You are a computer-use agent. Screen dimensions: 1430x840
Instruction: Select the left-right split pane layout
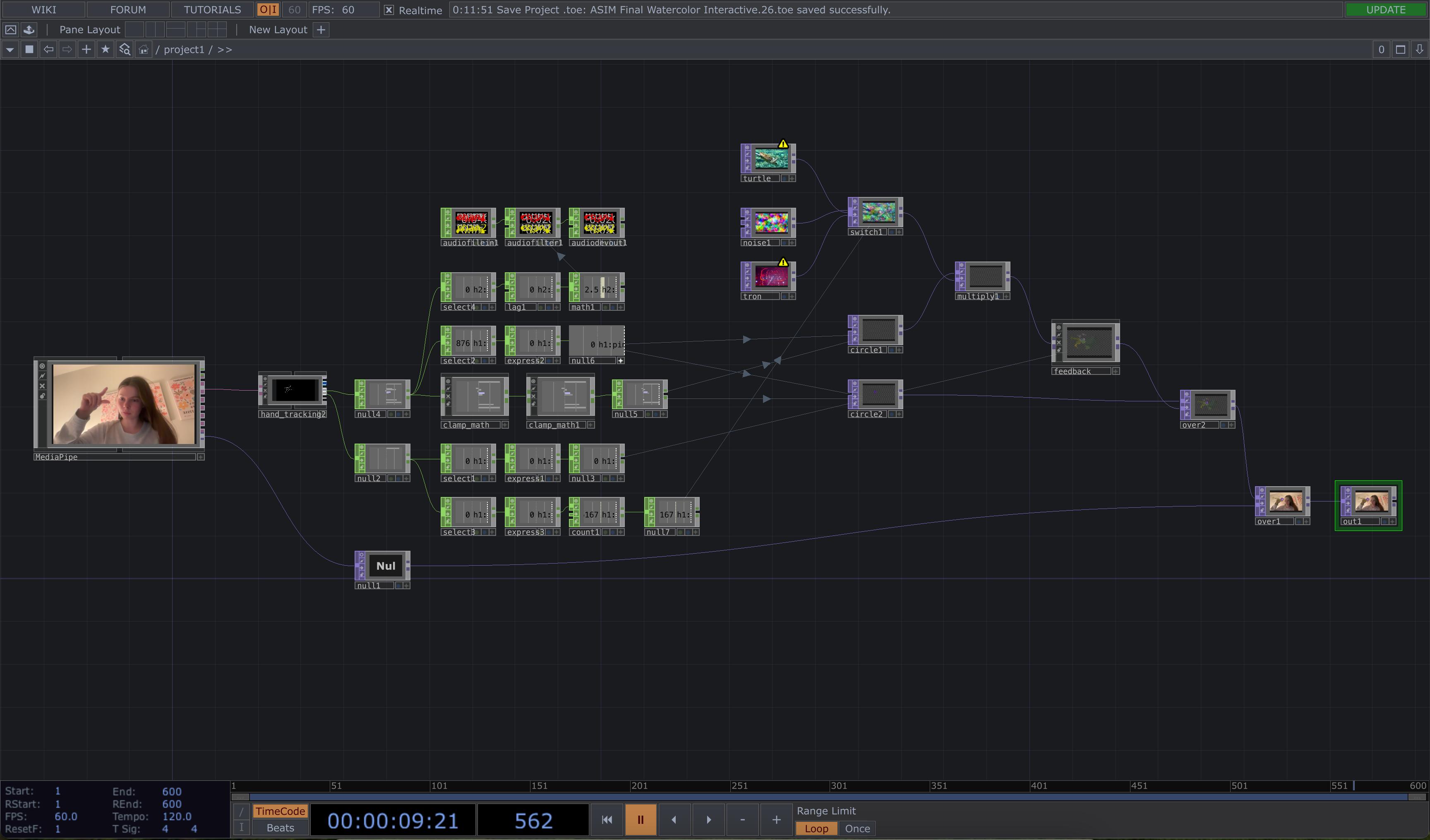pos(155,29)
